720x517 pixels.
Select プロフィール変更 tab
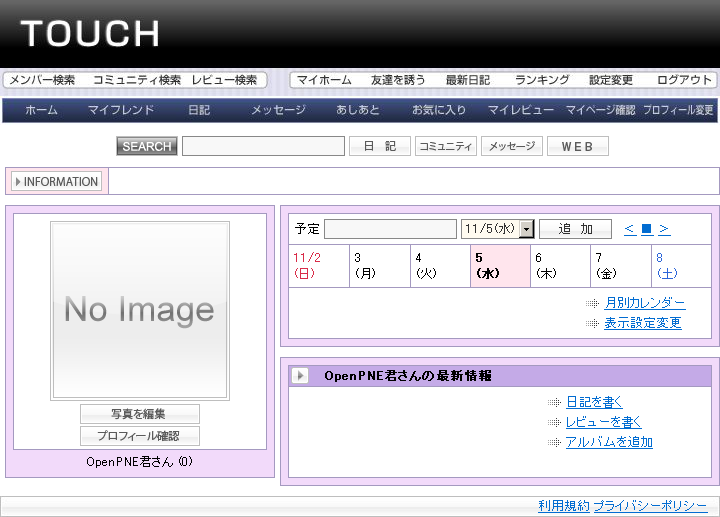678,110
